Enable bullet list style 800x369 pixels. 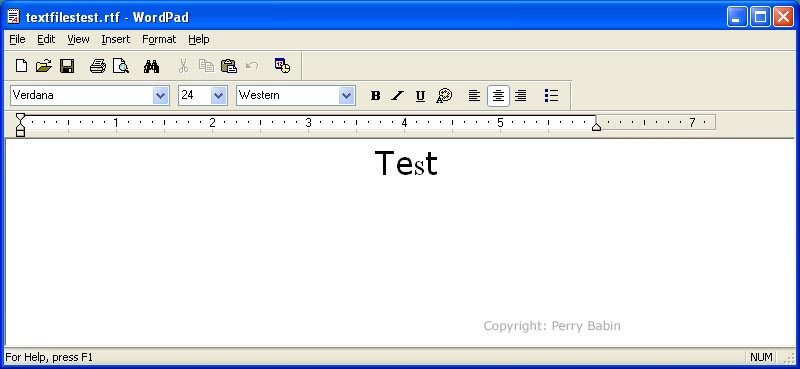tap(552, 95)
